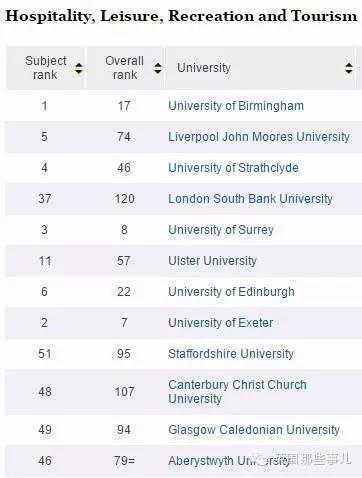This screenshot has width=362, height=478.
Task: Open University of Strathclyde link
Action: click(233, 168)
